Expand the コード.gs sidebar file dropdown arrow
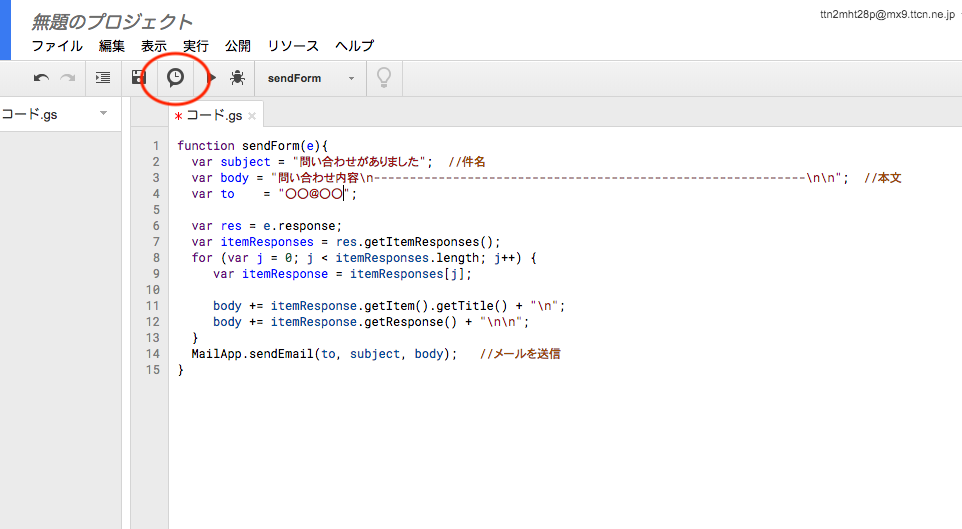The image size is (962, 529). click(104, 113)
